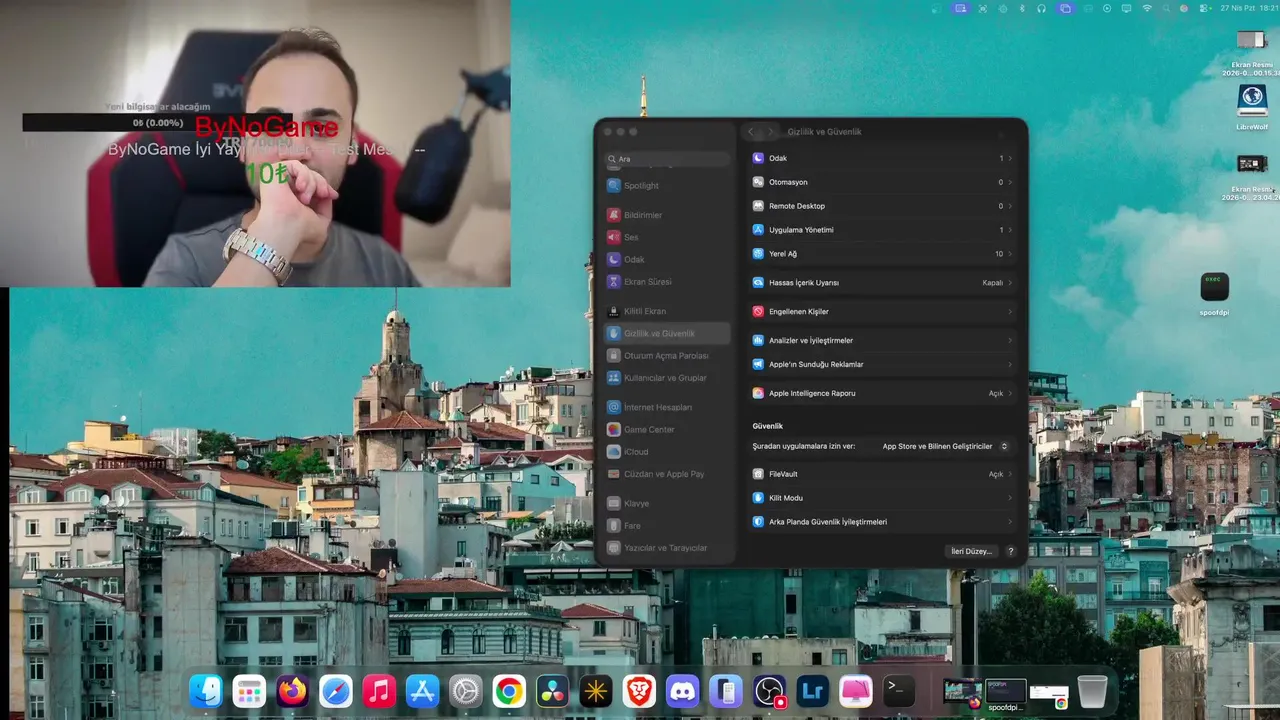The width and height of the screenshot is (1280, 720).
Task: Click the date and time in the menu bar
Action: coord(1248,8)
